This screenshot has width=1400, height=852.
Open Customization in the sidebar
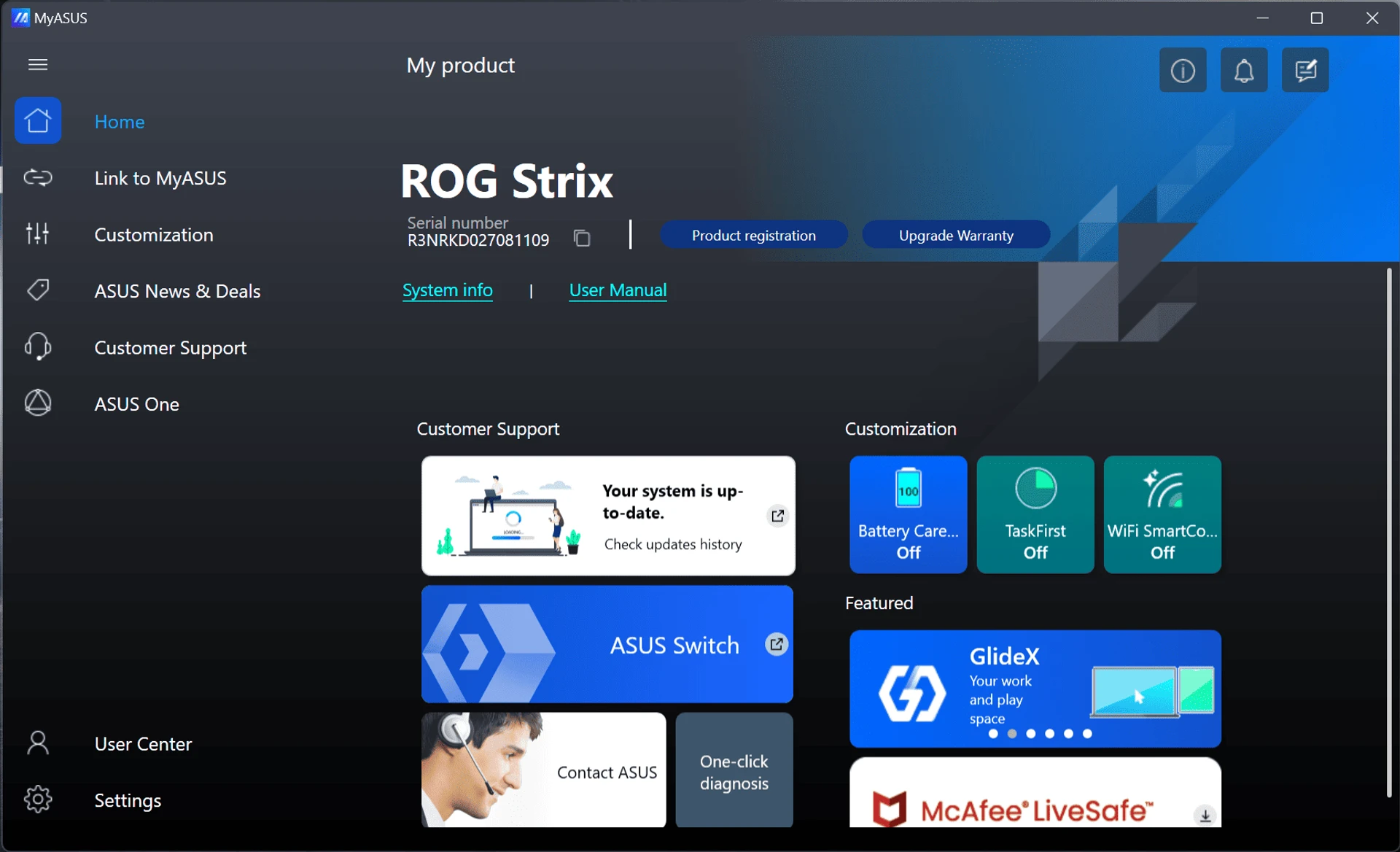click(x=154, y=234)
